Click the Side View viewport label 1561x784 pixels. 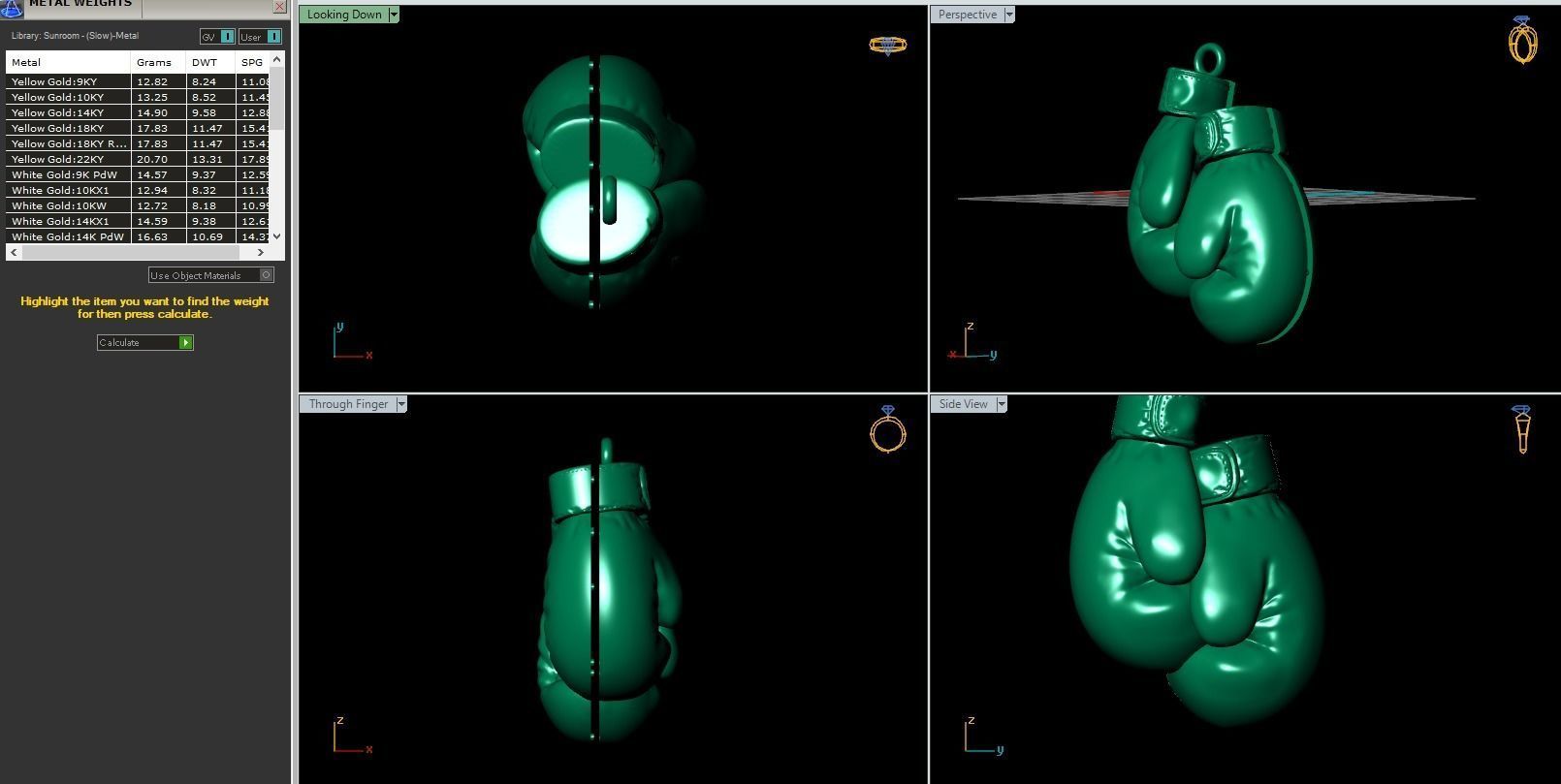[x=964, y=404]
